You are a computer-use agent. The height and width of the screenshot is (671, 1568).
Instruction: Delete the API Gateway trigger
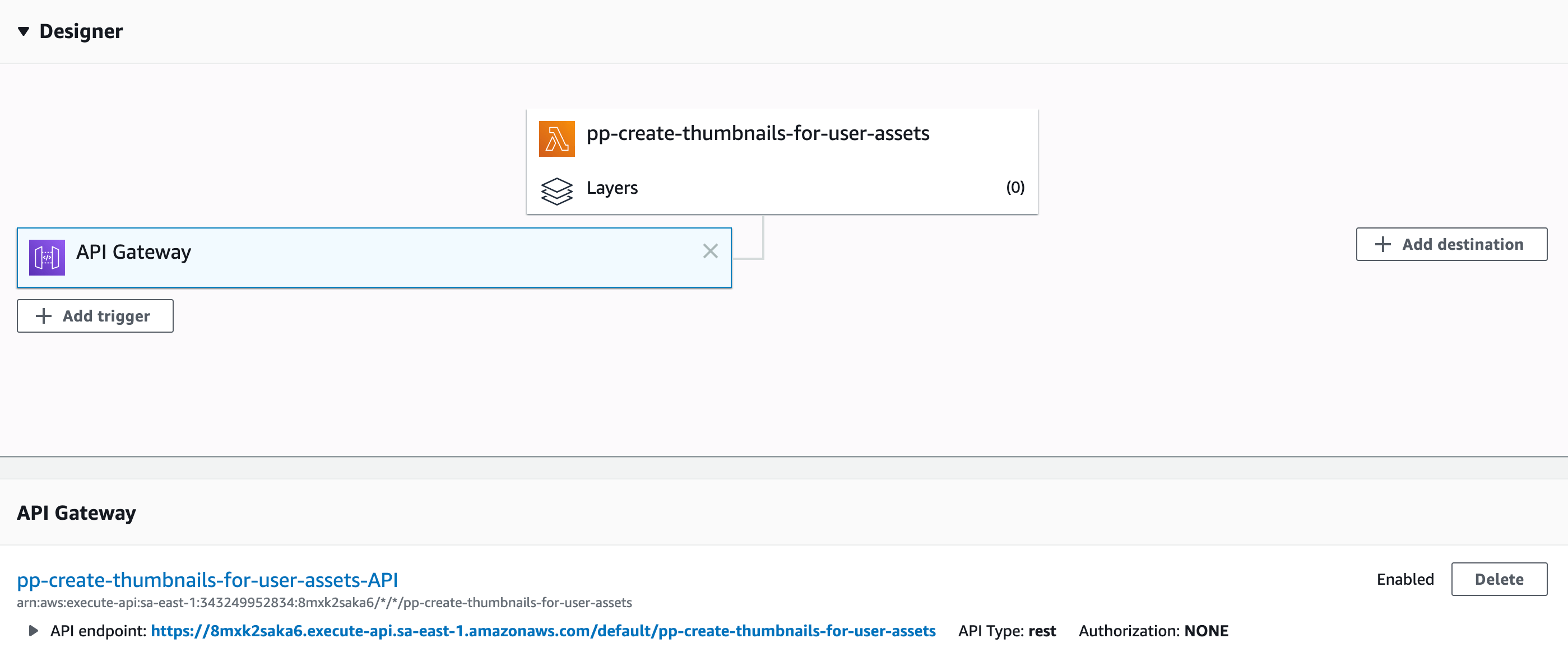tap(1499, 579)
